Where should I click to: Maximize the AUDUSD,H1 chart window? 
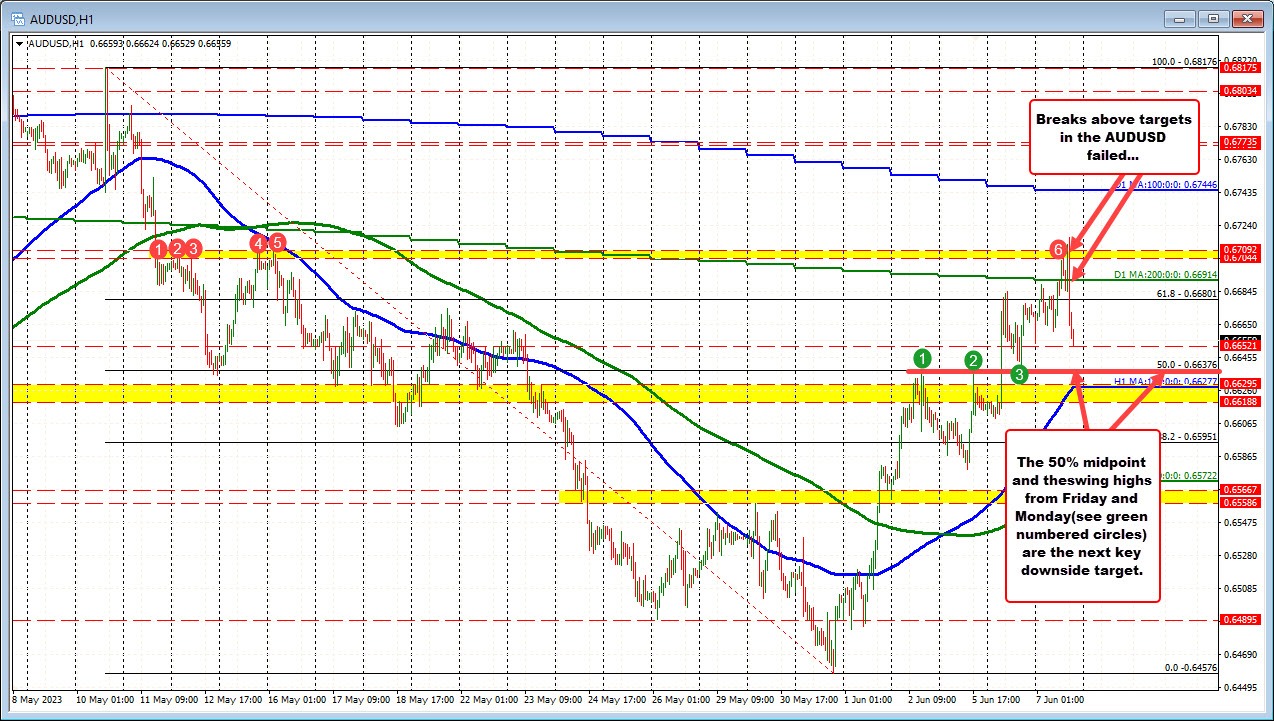[x=1214, y=18]
